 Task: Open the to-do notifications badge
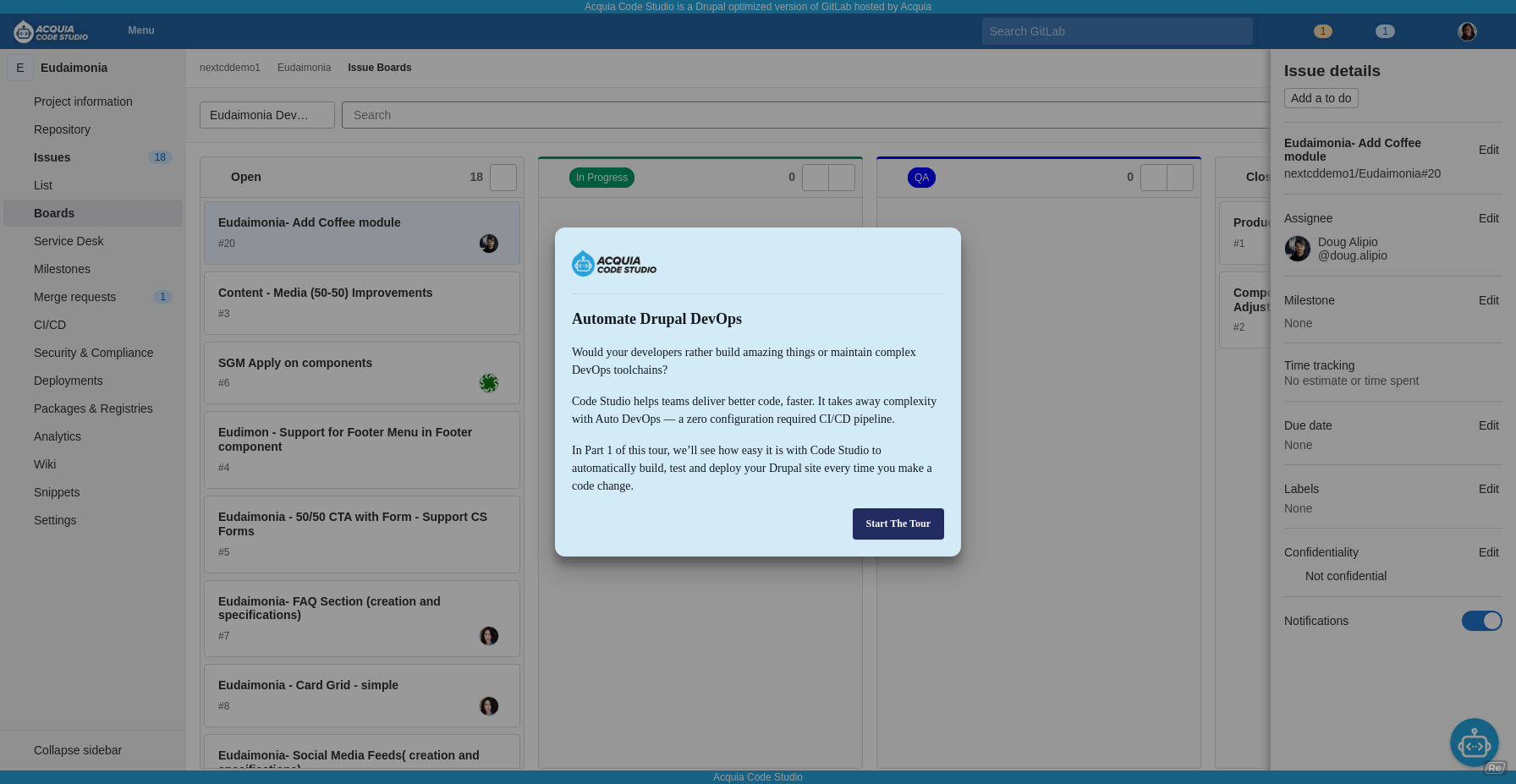pyautogui.click(x=1322, y=30)
